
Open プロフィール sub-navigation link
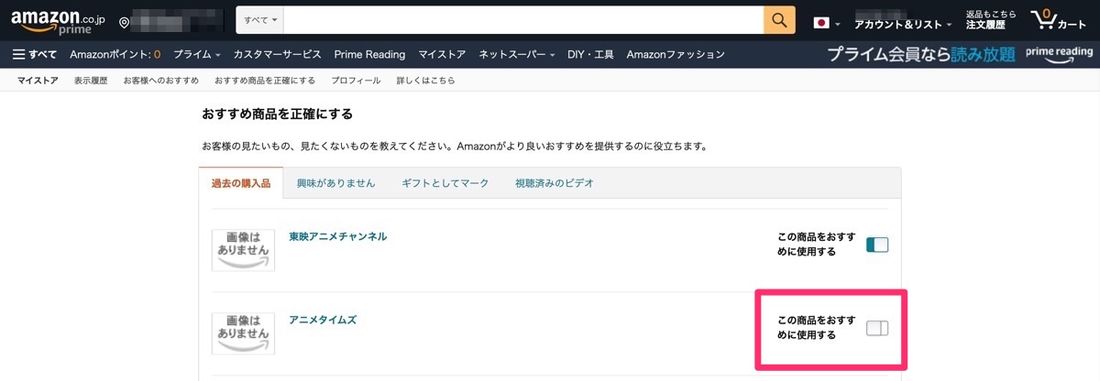pos(356,80)
